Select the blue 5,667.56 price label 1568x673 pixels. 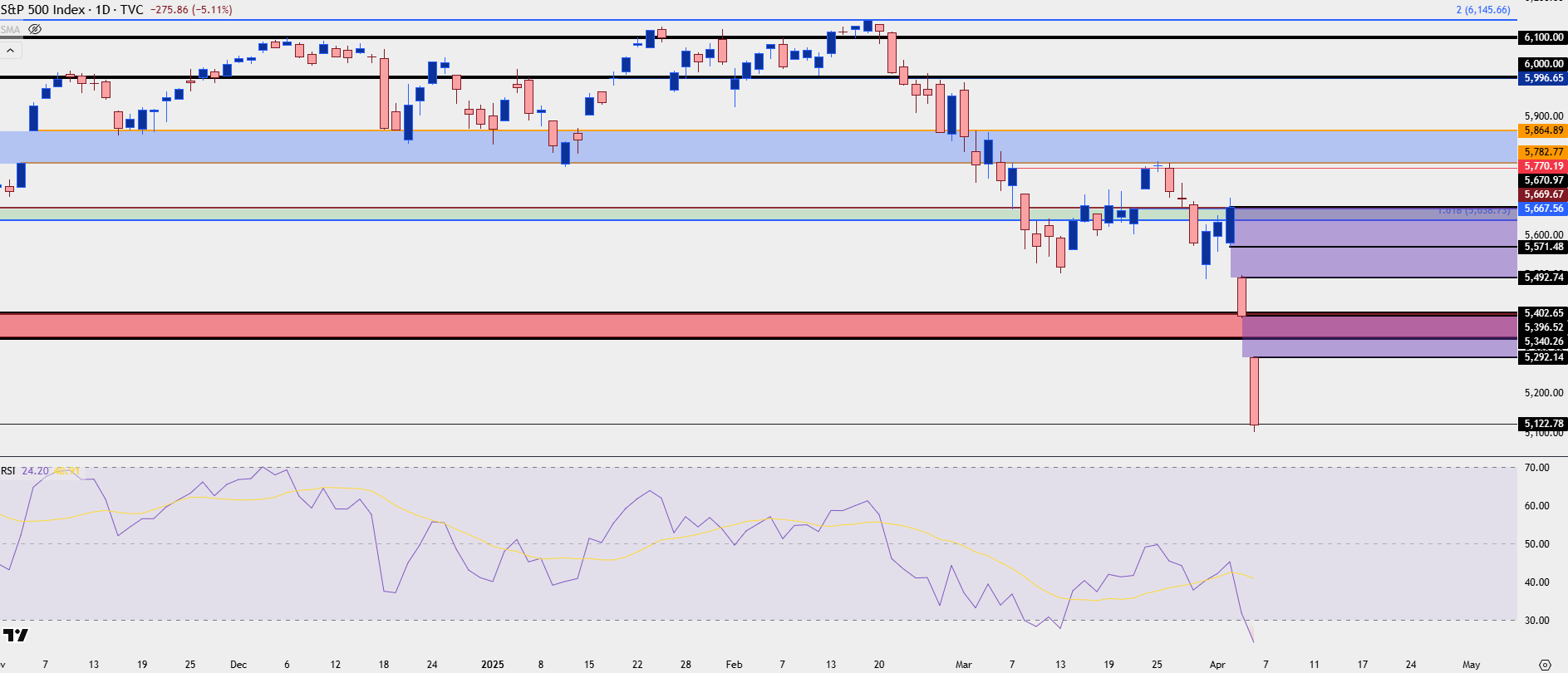(x=1543, y=209)
